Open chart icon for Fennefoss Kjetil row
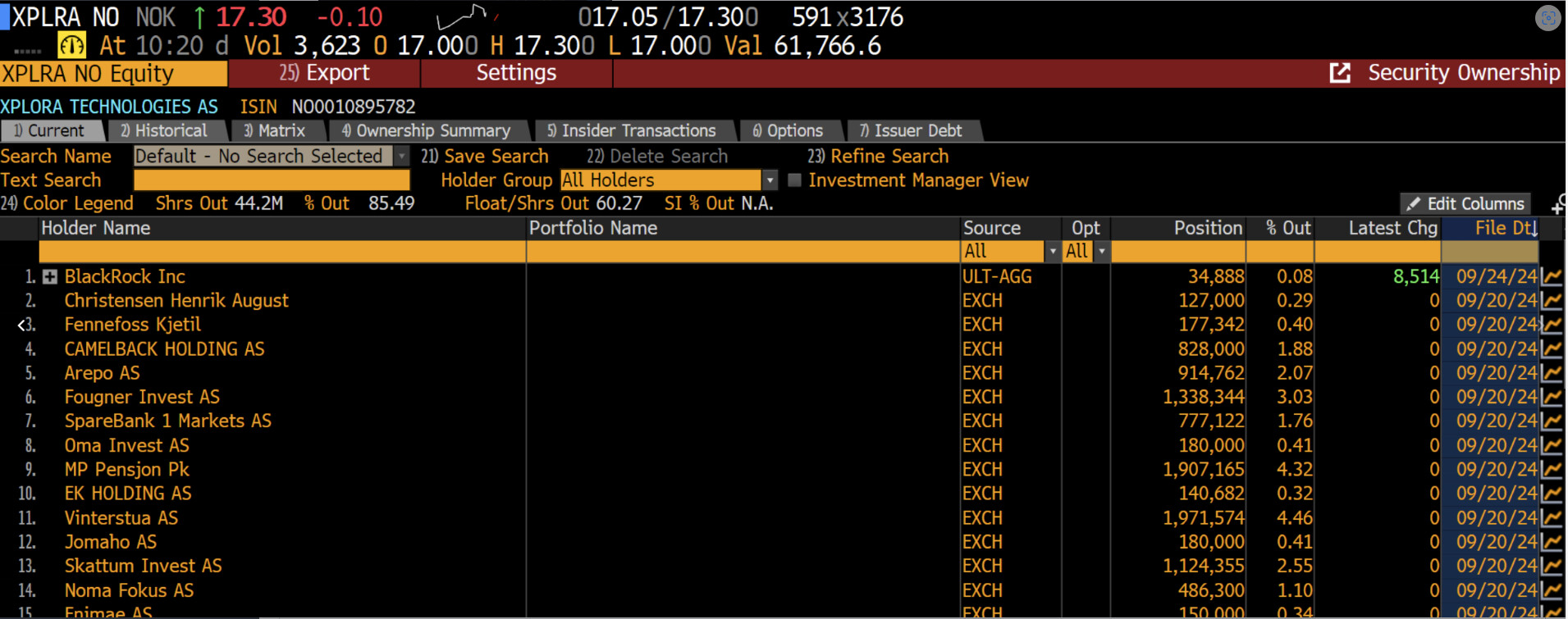The height and width of the screenshot is (619, 1568). tap(1551, 325)
